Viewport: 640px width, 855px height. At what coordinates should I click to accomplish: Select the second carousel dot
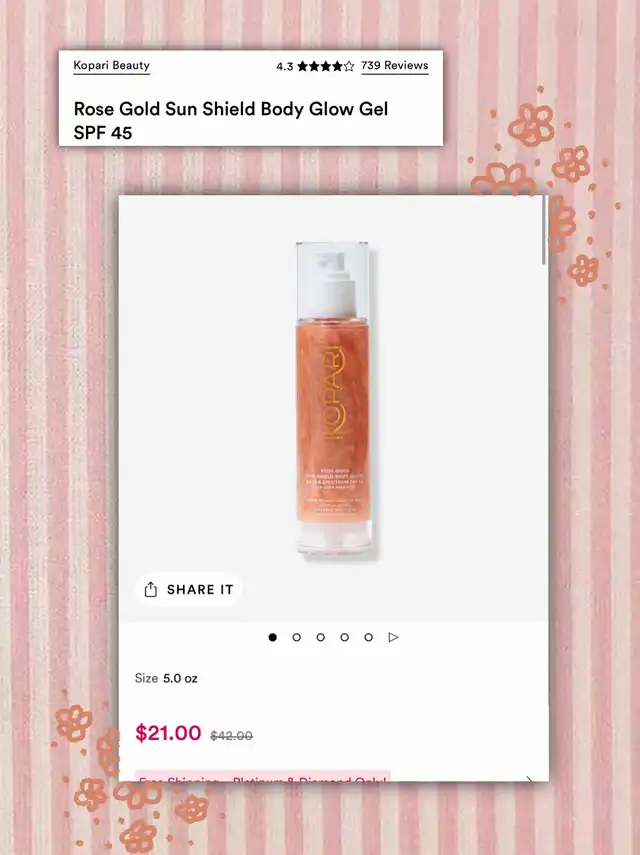click(x=297, y=637)
